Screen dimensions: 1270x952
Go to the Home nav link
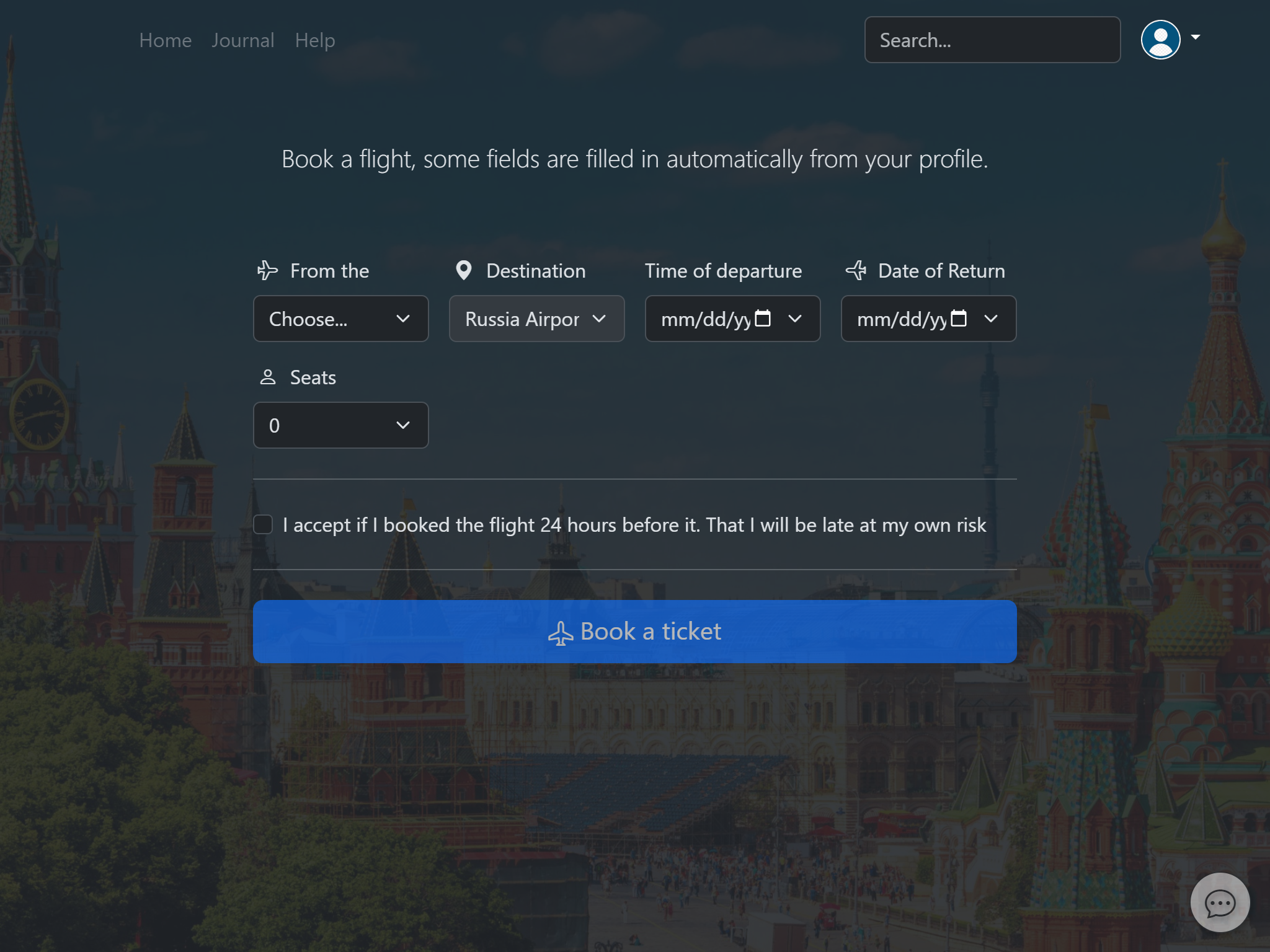165,40
